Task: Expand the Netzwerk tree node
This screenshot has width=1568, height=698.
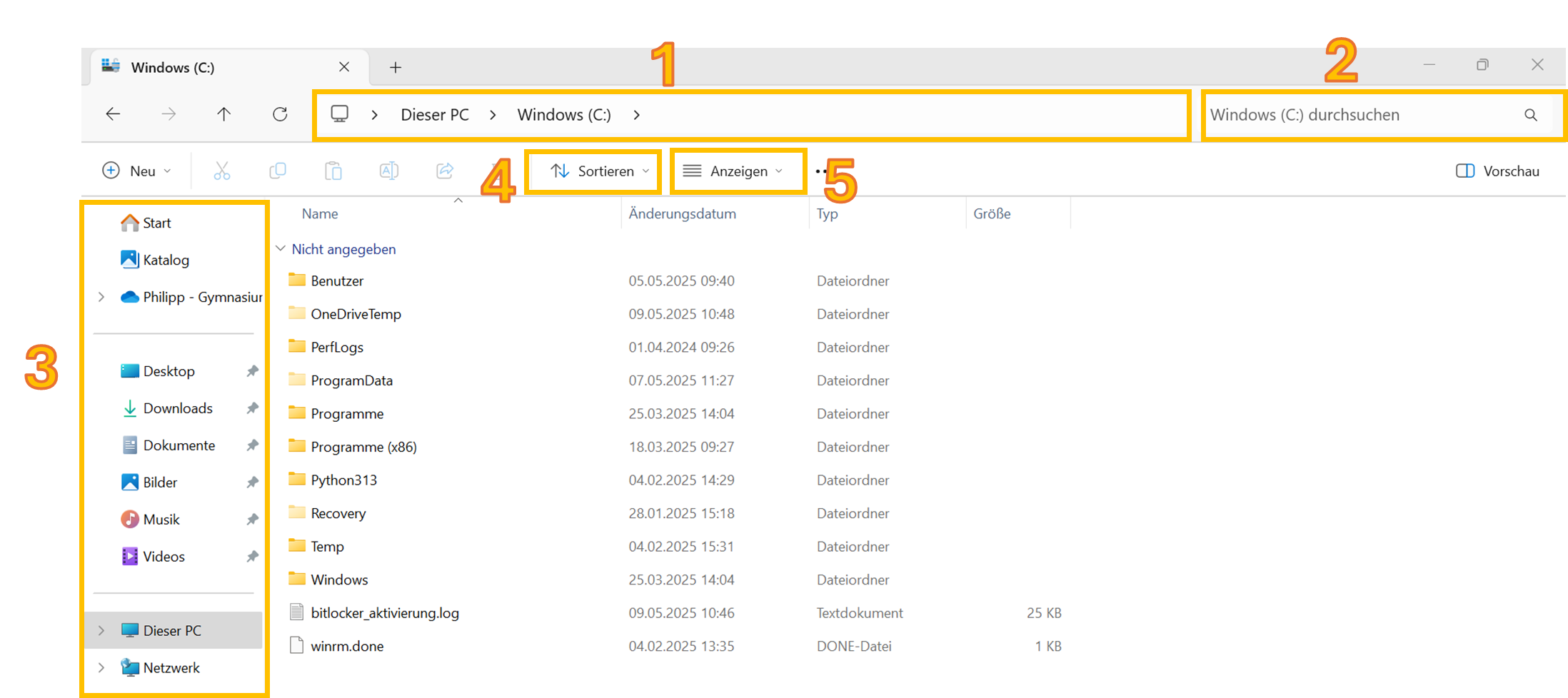Action: pyautogui.click(x=101, y=668)
